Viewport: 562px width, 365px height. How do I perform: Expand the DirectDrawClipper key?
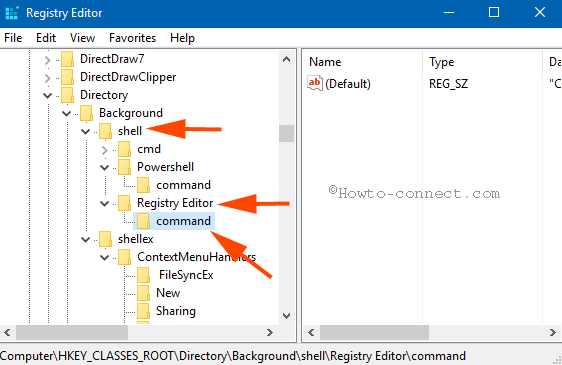tap(47, 78)
